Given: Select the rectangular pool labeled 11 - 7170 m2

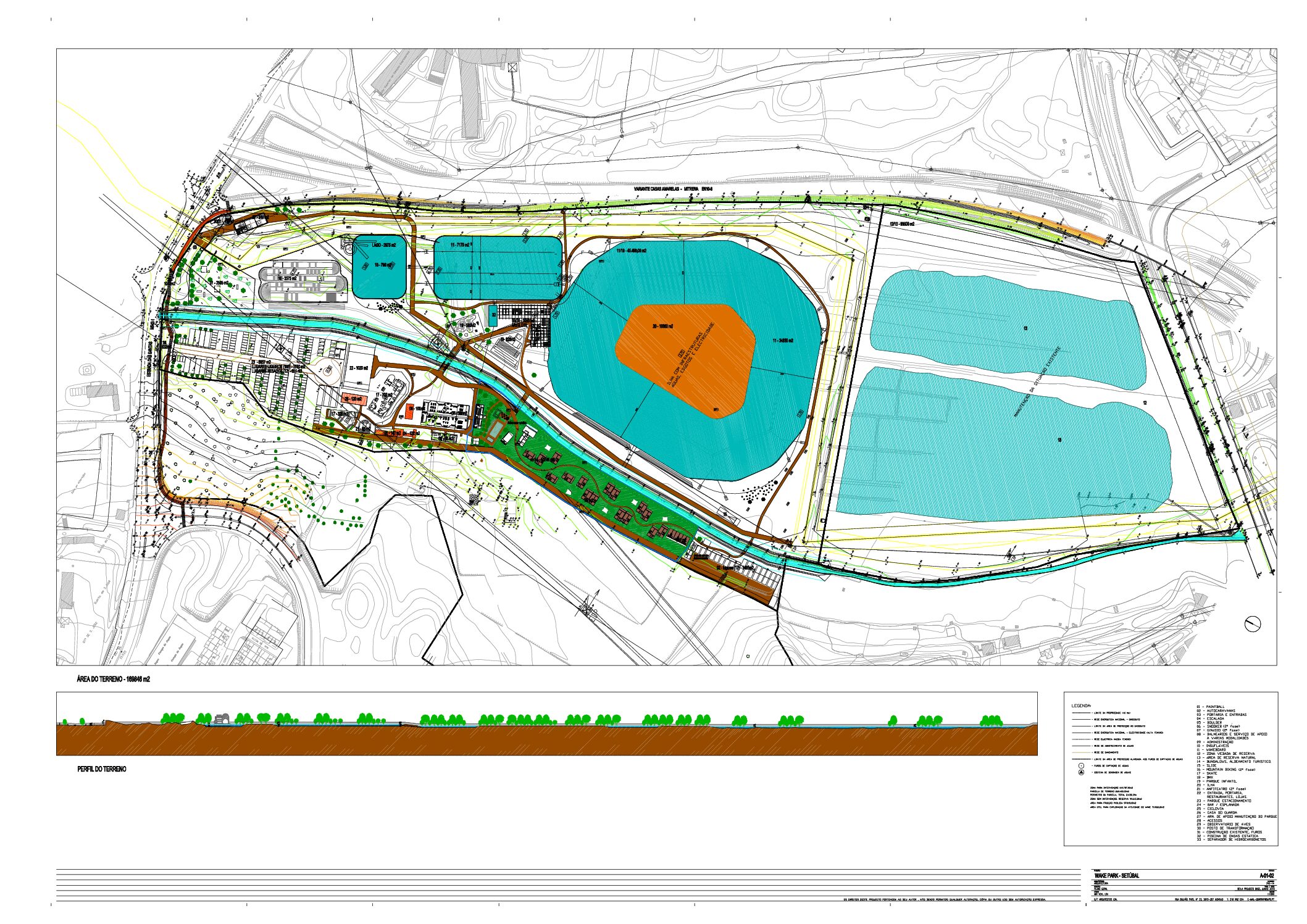Looking at the screenshot, I should (x=498, y=267).
